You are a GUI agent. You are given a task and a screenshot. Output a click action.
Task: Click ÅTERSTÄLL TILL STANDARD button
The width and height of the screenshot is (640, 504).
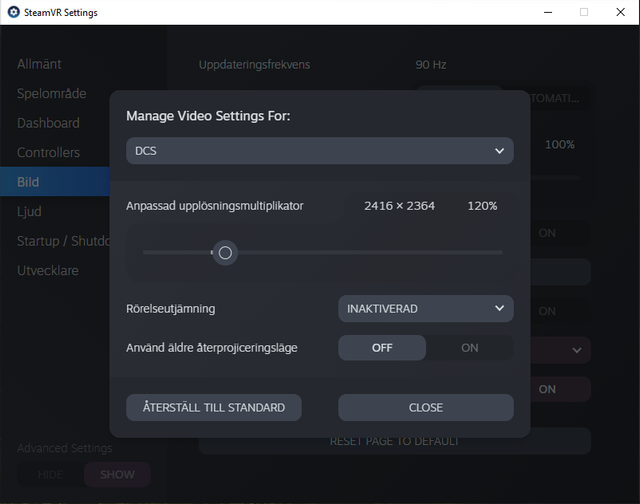[214, 407]
